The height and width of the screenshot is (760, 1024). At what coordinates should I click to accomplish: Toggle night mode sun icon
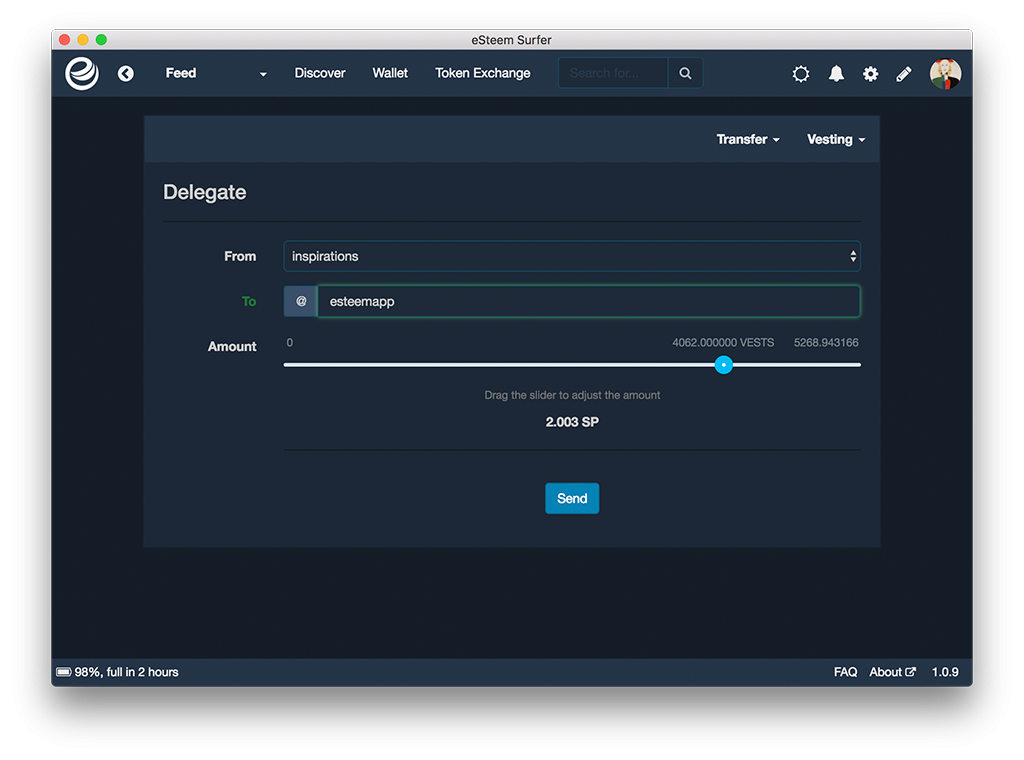[801, 74]
